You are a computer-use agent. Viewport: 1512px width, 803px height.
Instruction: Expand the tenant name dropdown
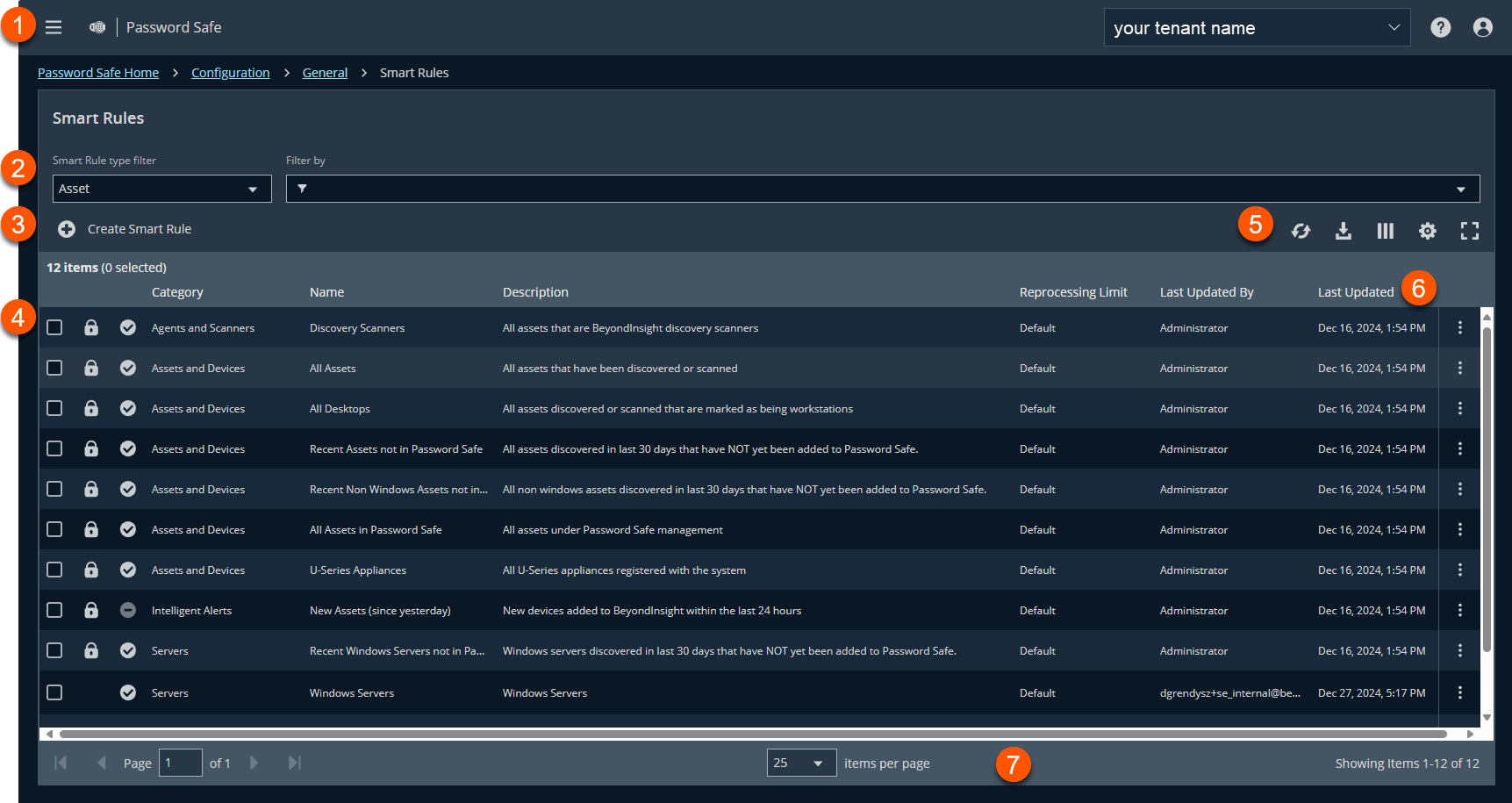(1257, 27)
